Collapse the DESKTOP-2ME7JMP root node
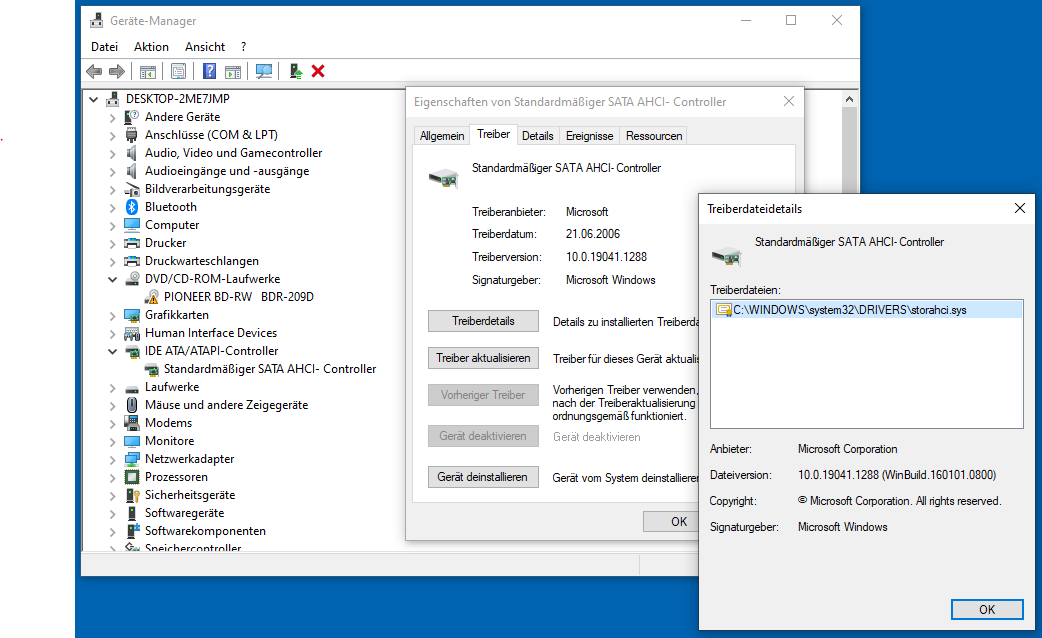The height and width of the screenshot is (638, 1042). [94, 99]
